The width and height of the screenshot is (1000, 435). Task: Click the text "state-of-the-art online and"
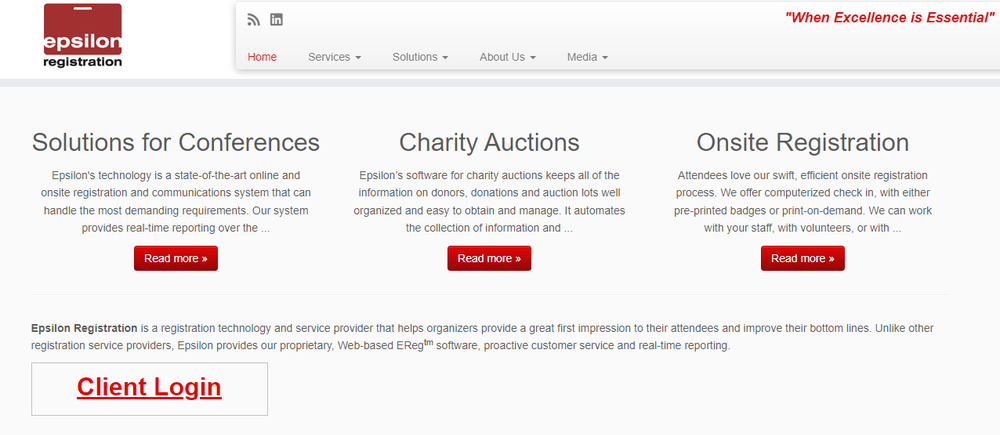tap(242, 175)
